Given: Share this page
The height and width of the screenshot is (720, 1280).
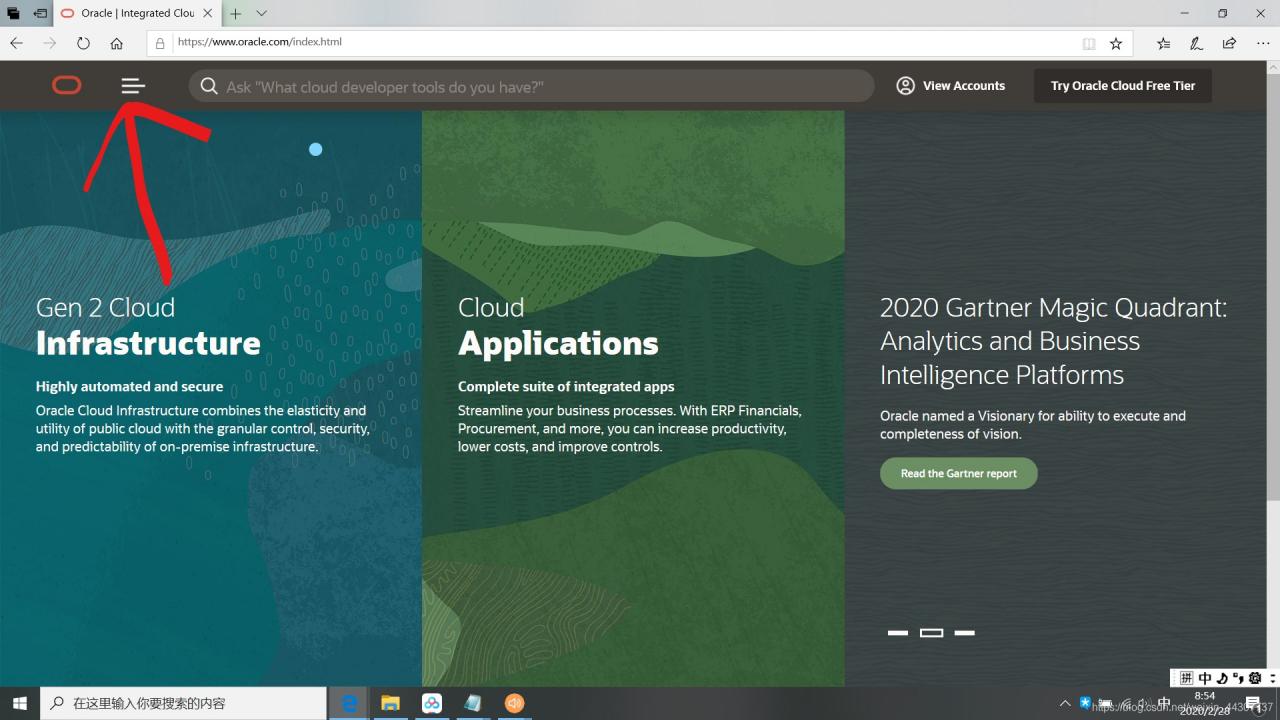Looking at the screenshot, I should (1229, 43).
